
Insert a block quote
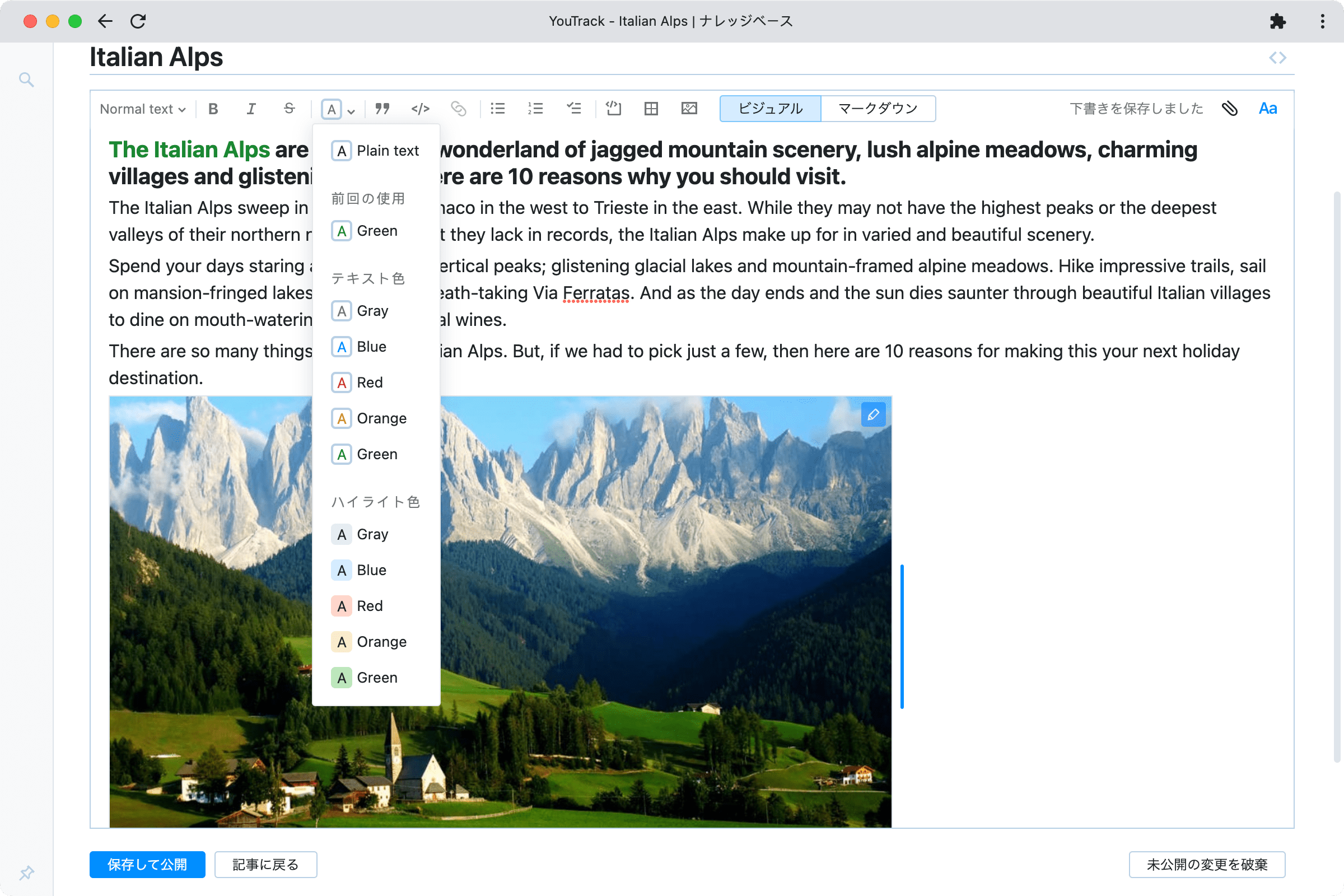pyautogui.click(x=382, y=109)
